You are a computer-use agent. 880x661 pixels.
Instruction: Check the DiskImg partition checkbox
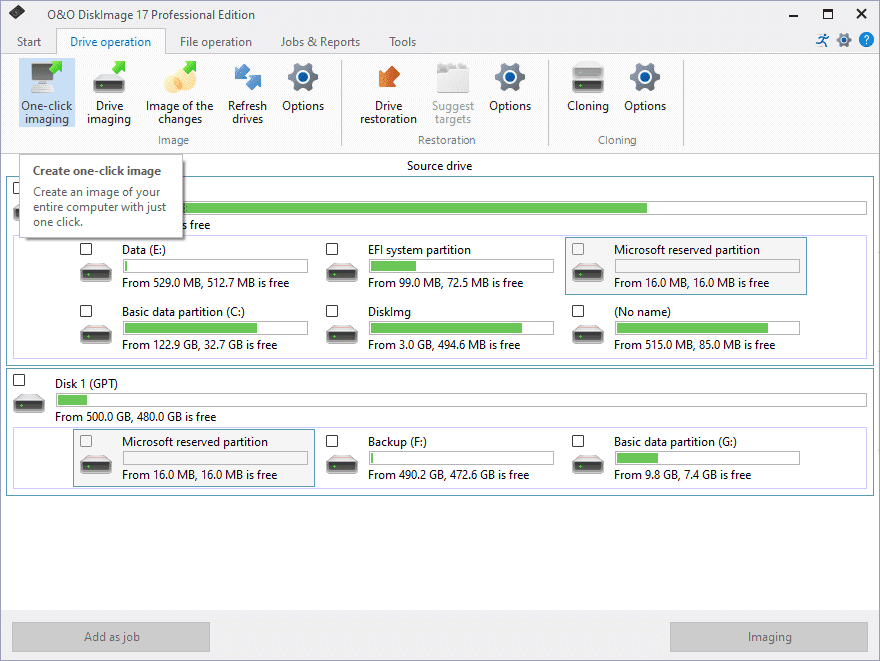pos(332,311)
